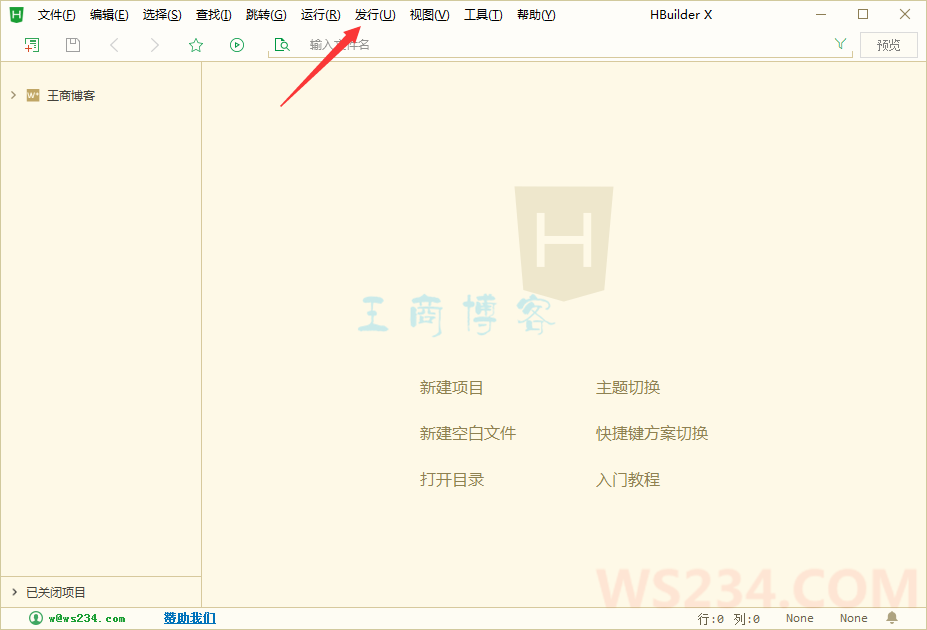Open the 跳转(G) menu
This screenshot has width=927, height=630.
pos(266,15)
